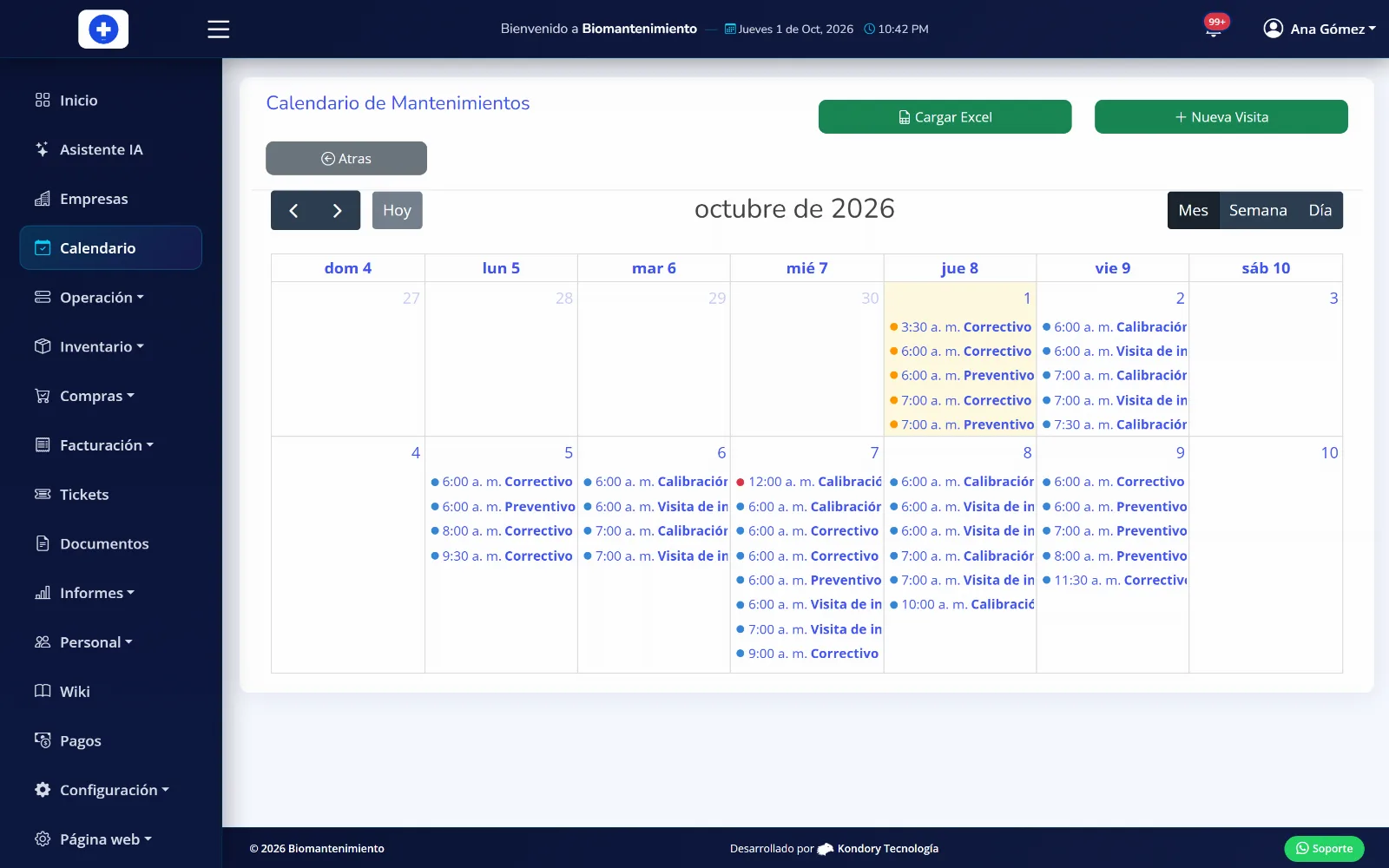Select the sáb 10 column header
This screenshot has height=868, width=1389.
click(x=1266, y=268)
